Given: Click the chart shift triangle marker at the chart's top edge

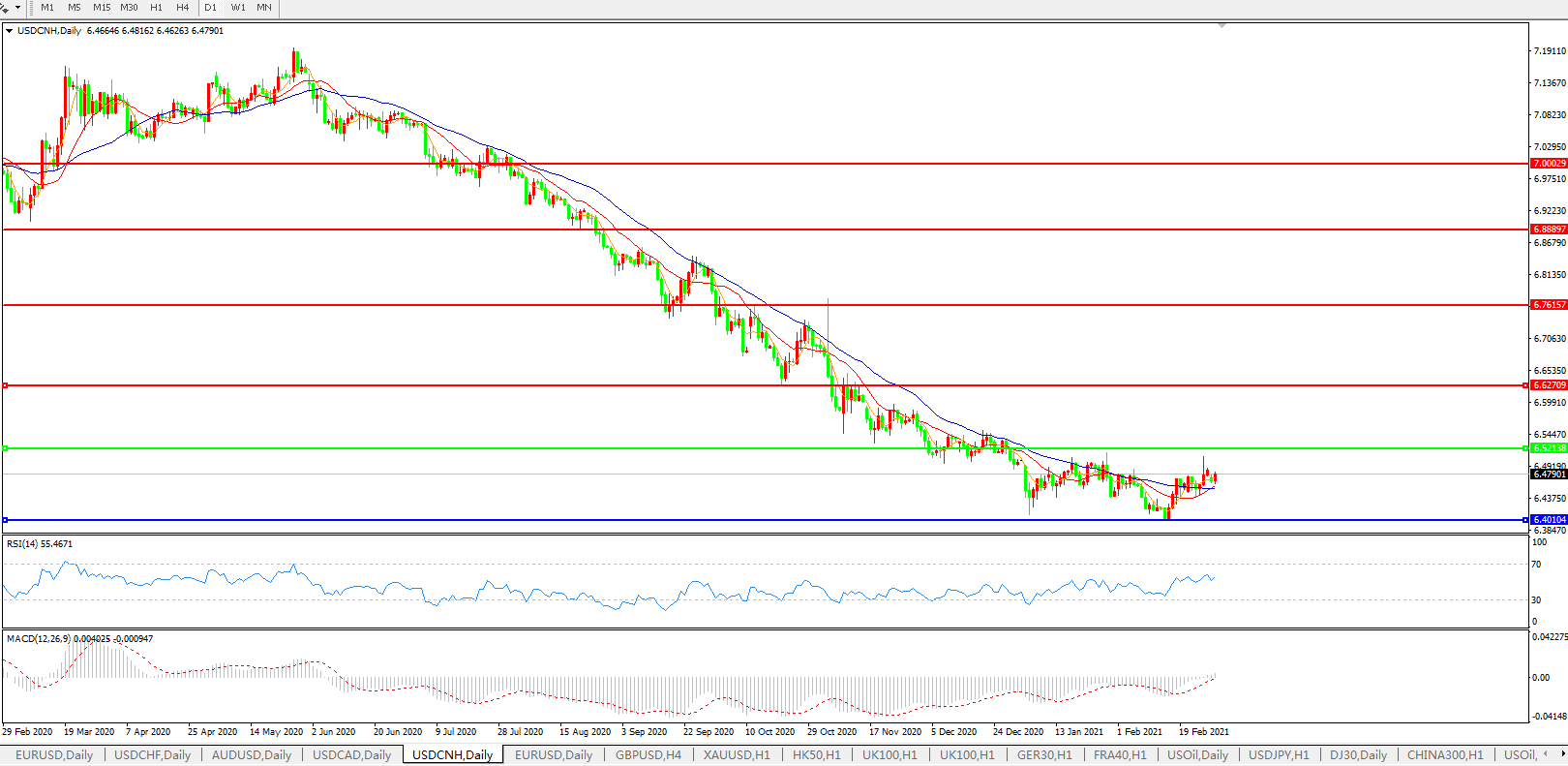Looking at the screenshot, I should point(1221,25).
